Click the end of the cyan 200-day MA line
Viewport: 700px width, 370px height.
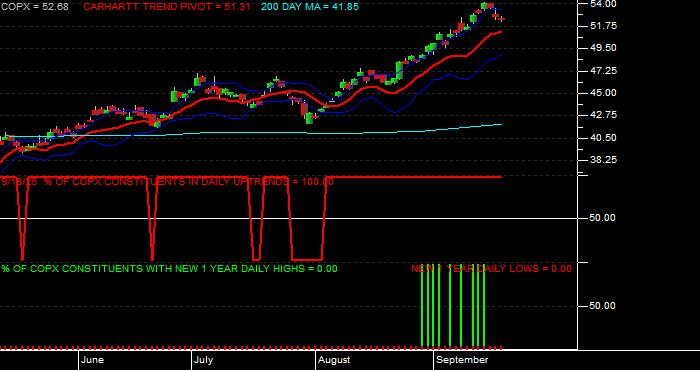[501, 125]
